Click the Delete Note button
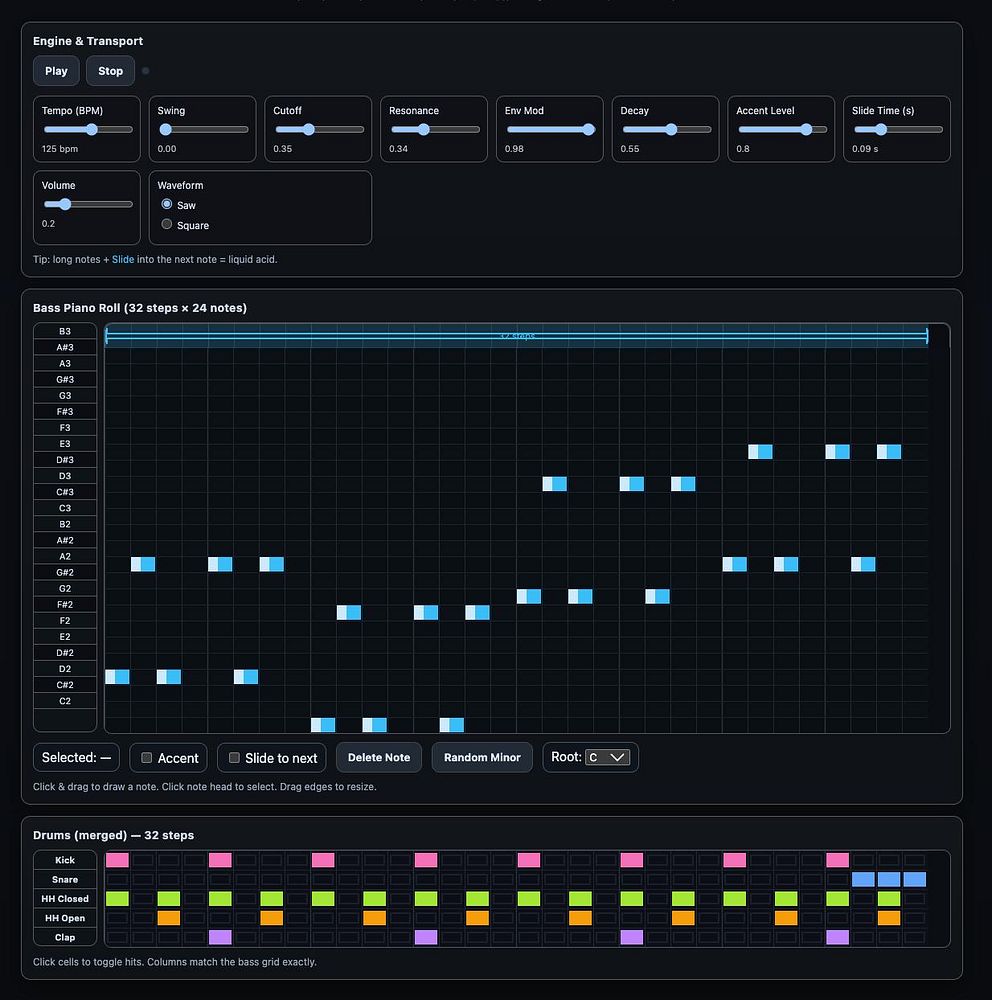Screen dimensions: 992x1000 (378, 757)
